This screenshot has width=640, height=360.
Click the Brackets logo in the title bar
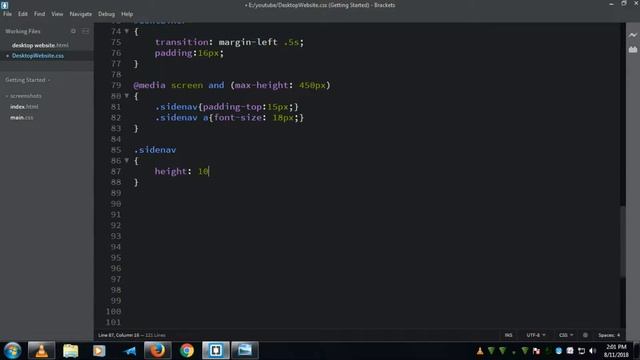(4, 5)
